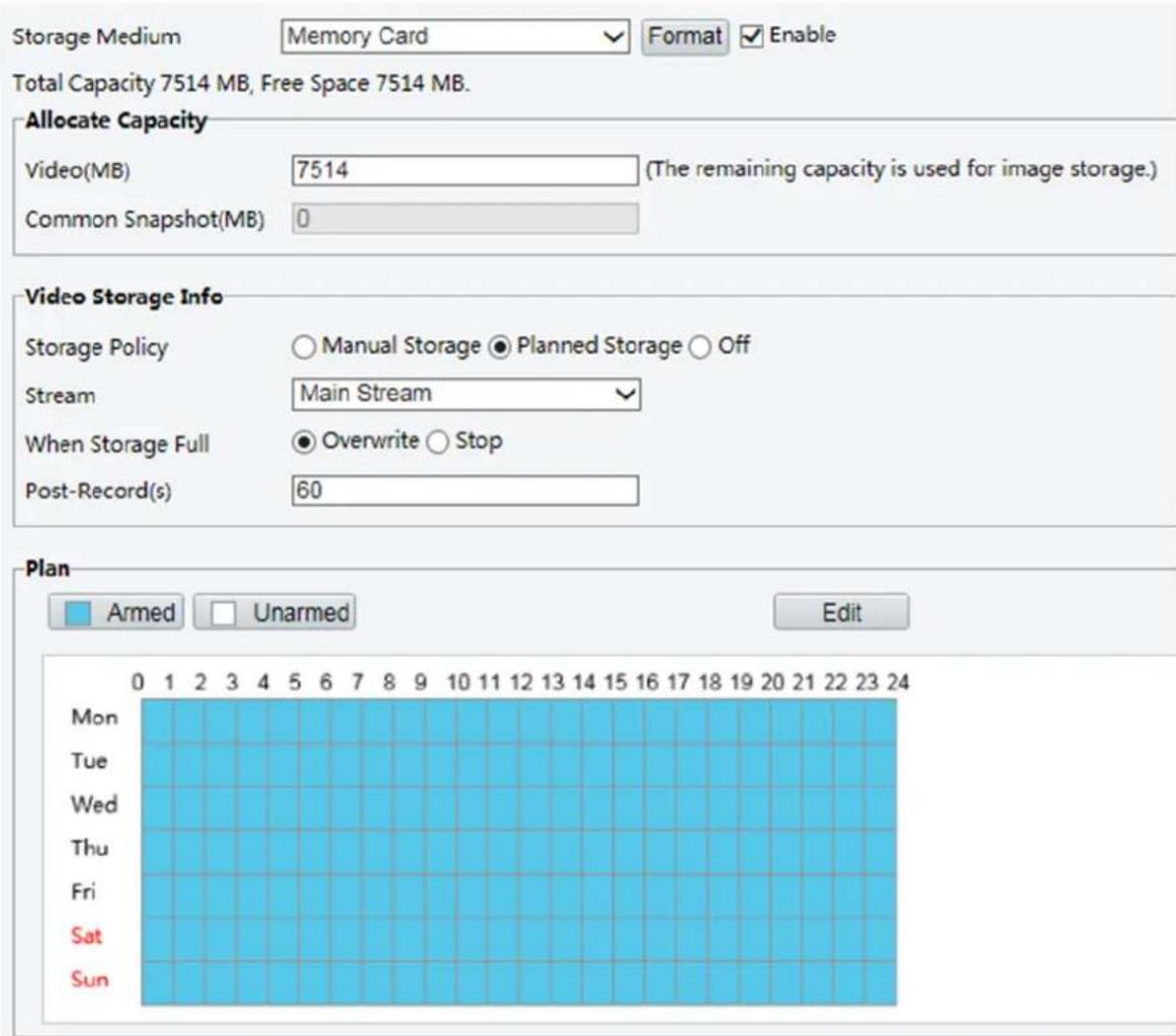Select Manual Storage policy
The width and height of the screenshot is (1176, 1036).
tap(303, 347)
